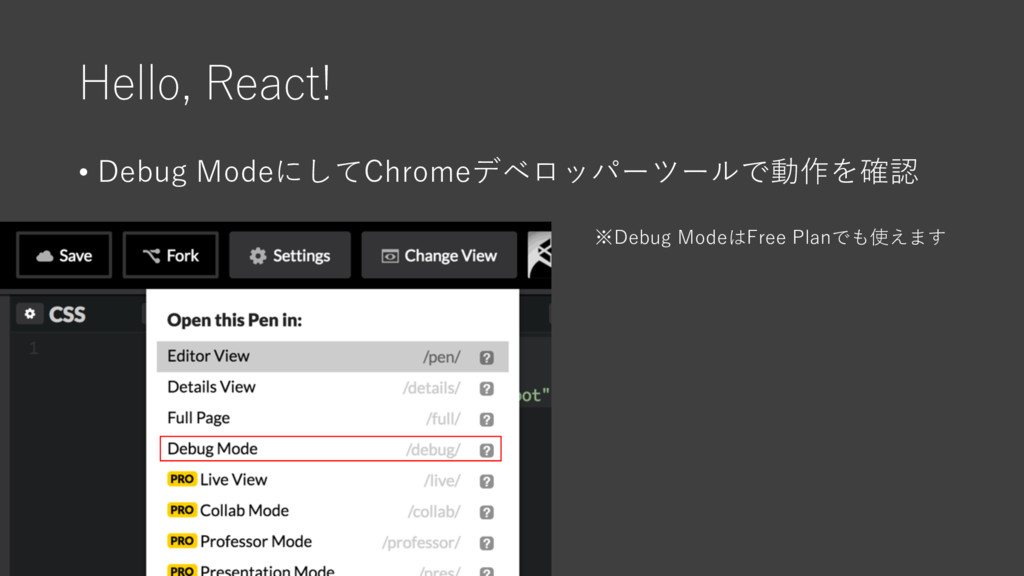Click help icon next to Collab Mode
Image resolution: width=1024 pixels, height=576 pixels.
click(x=487, y=512)
